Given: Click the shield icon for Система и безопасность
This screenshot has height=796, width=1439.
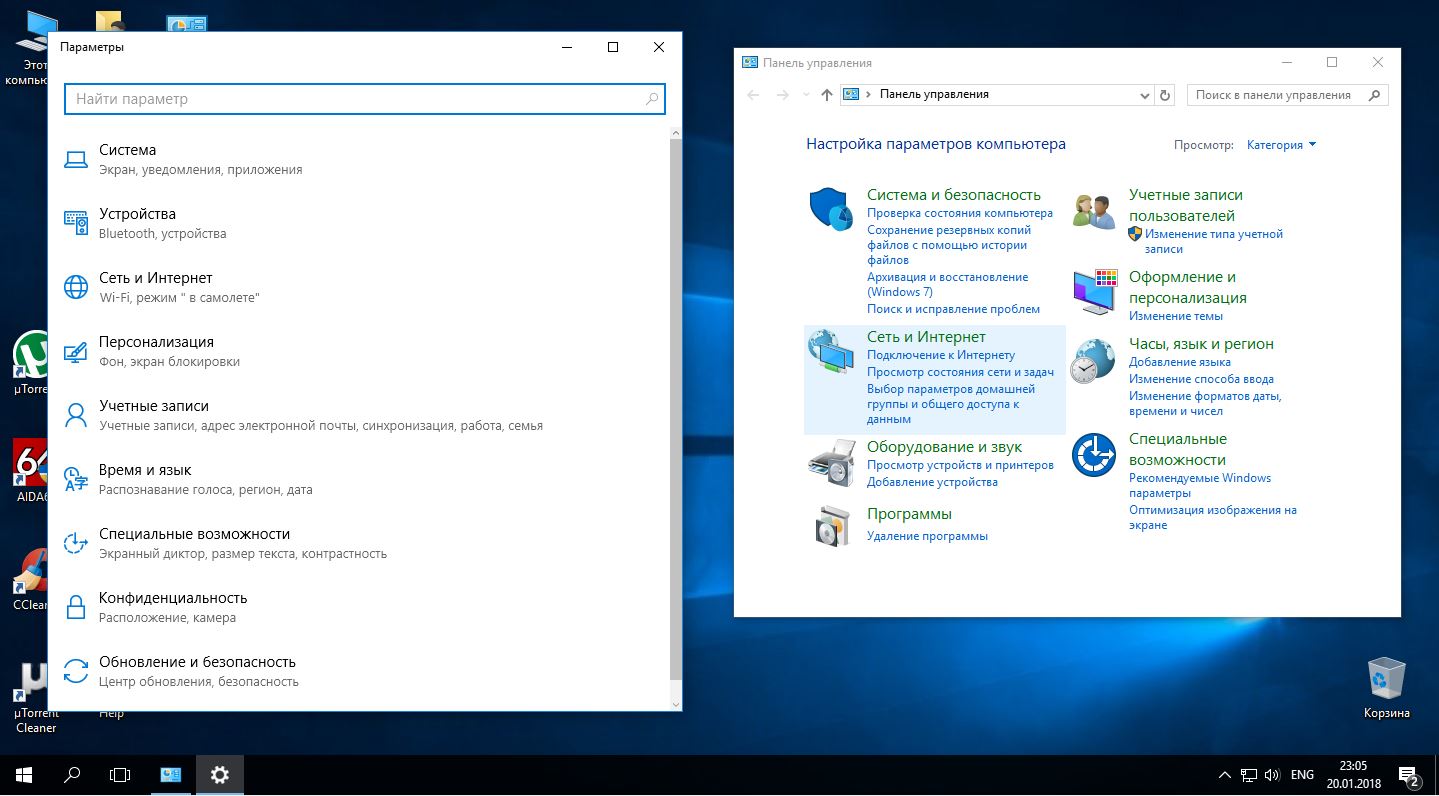Looking at the screenshot, I should click(830, 209).
